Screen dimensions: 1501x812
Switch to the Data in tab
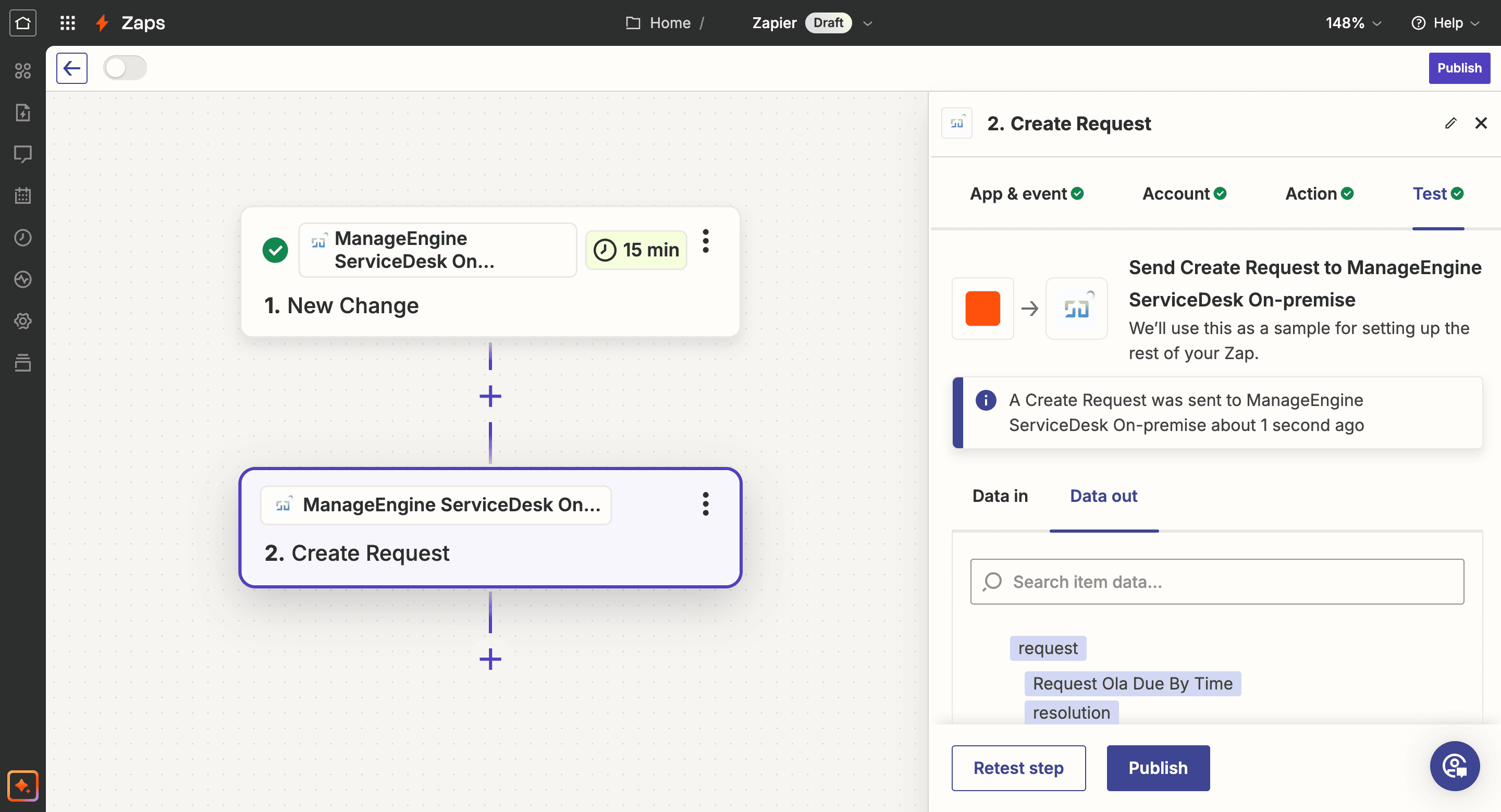[1000, 496]
